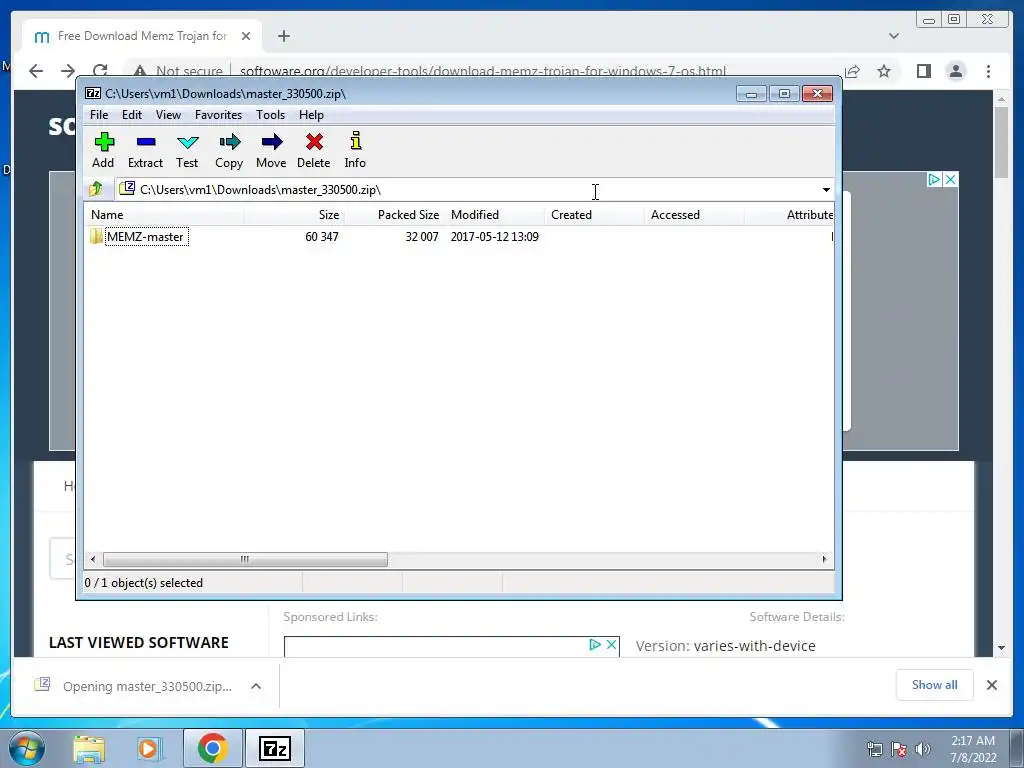This screenshot has height=768, width=1024.
Task: Click the Chrome back navigation arrow
Action: (x=36, y=71)
